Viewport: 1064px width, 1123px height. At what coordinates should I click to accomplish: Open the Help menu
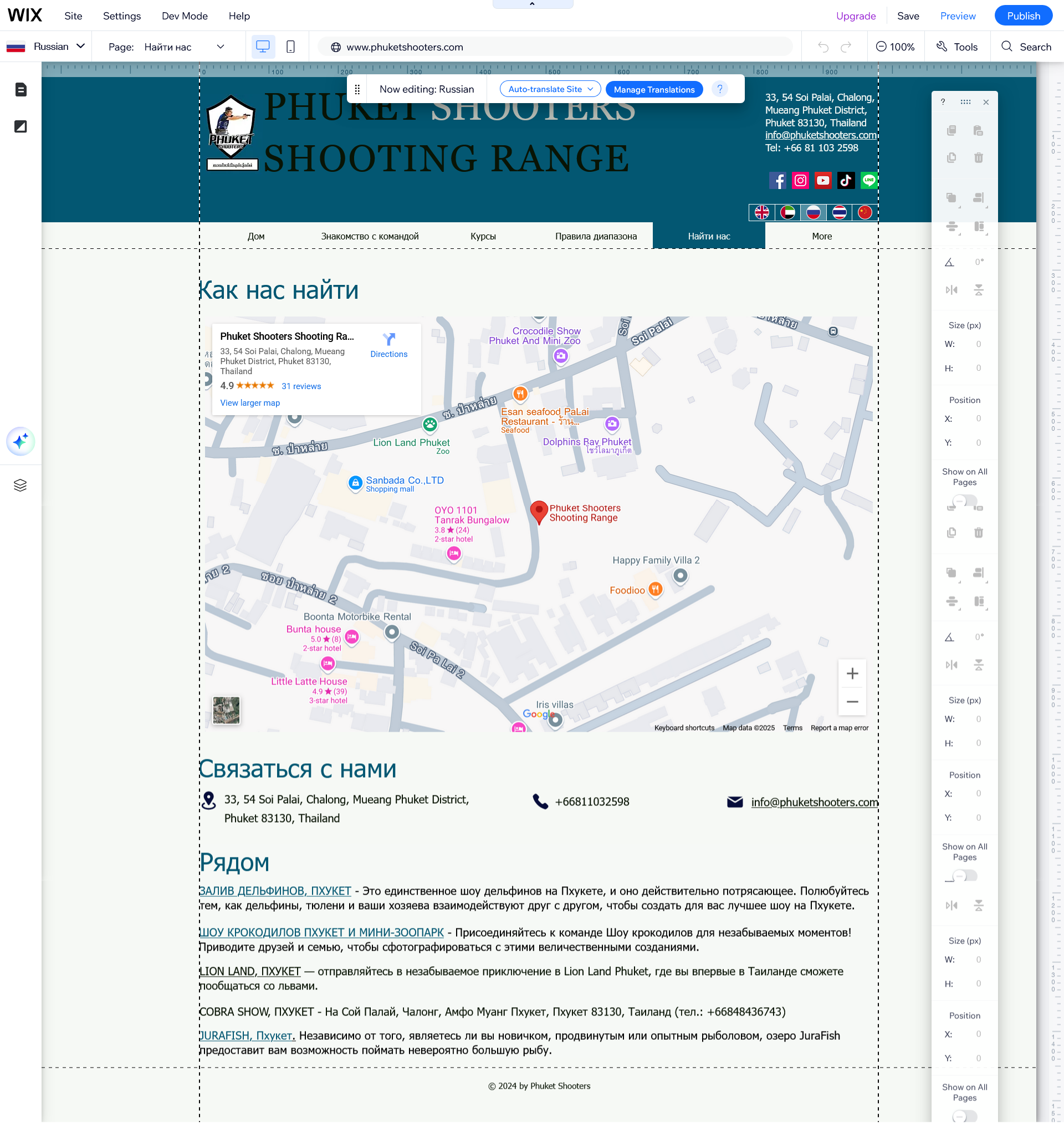click(x=239, y=16)
